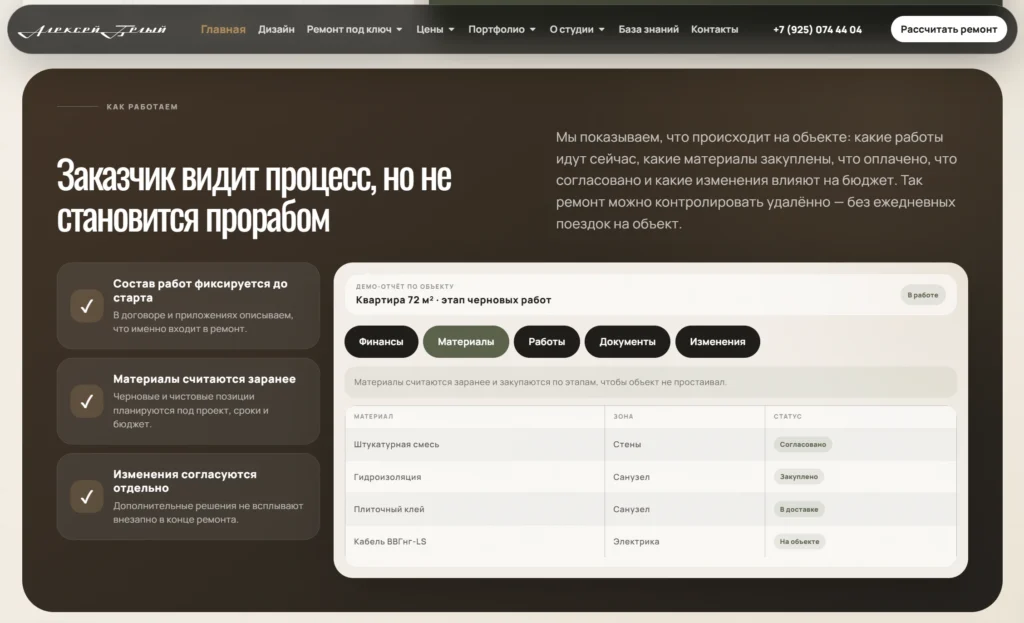The height and width of the screenshot is (623, 1024).
Task: Select the Гидроизоляция cell
Action: pyautogui.click(x=475, y=477)
